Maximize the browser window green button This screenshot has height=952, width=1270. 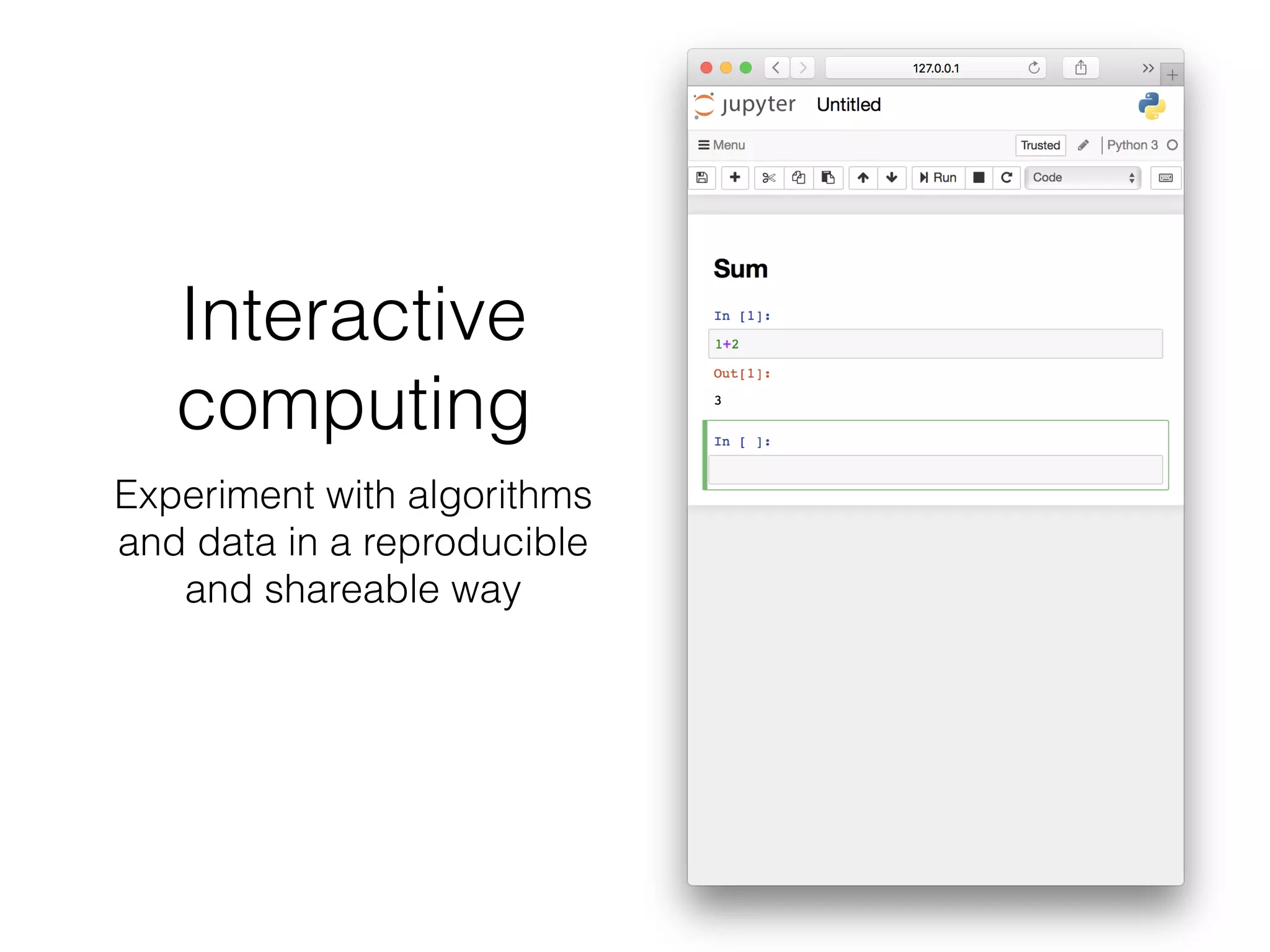tap(746, 68)
